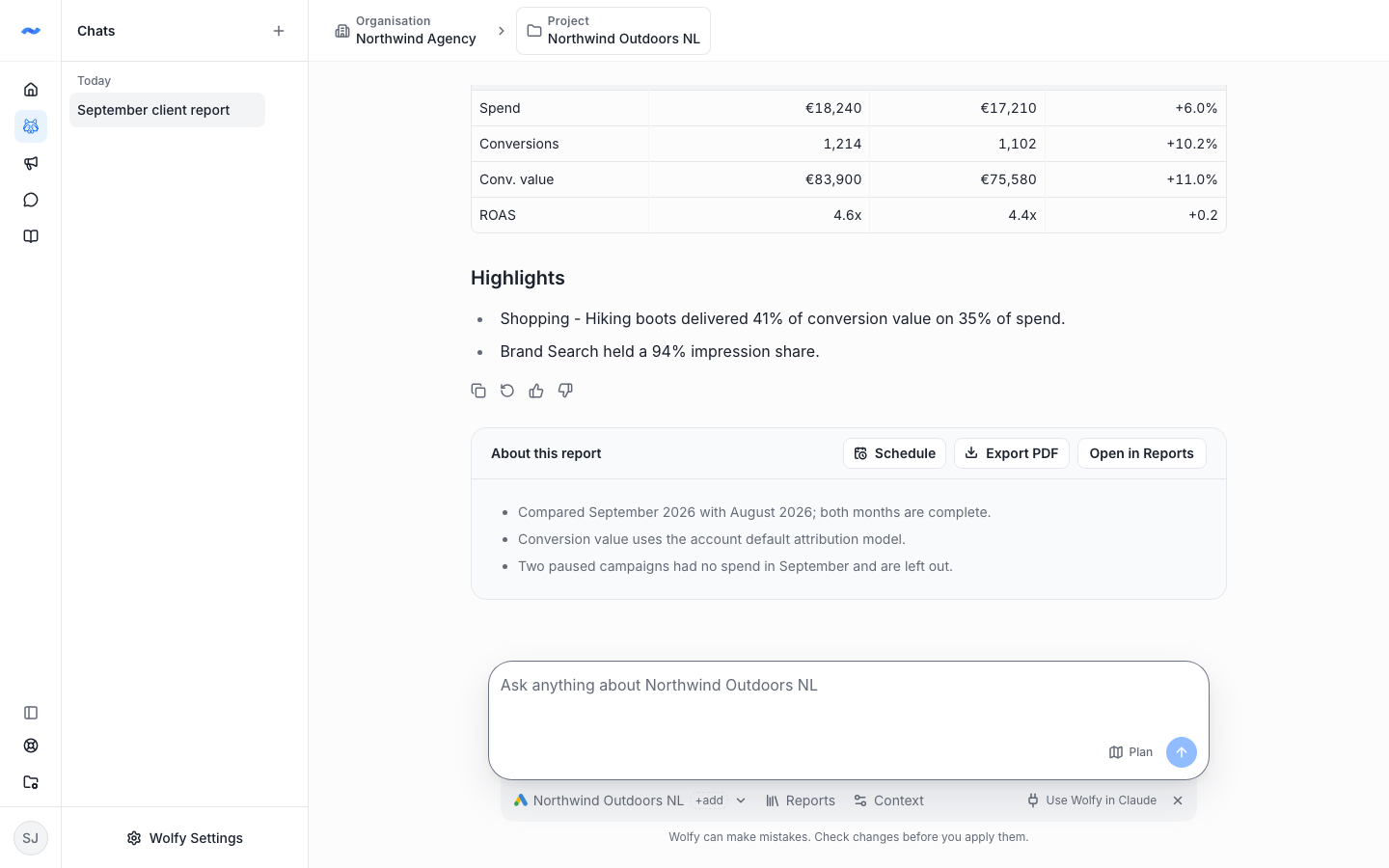Screen dimensions: 1389x868
Task: Copy the response with copy icon
Action: (x=478, y=391)
